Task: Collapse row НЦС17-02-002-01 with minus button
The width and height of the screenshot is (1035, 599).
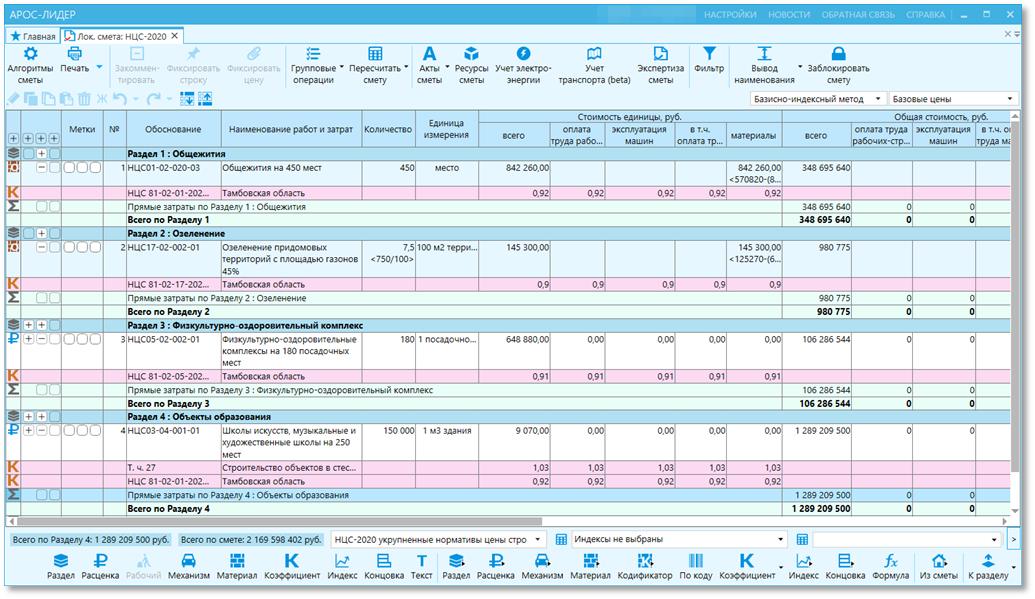Action: pos(42,248)
